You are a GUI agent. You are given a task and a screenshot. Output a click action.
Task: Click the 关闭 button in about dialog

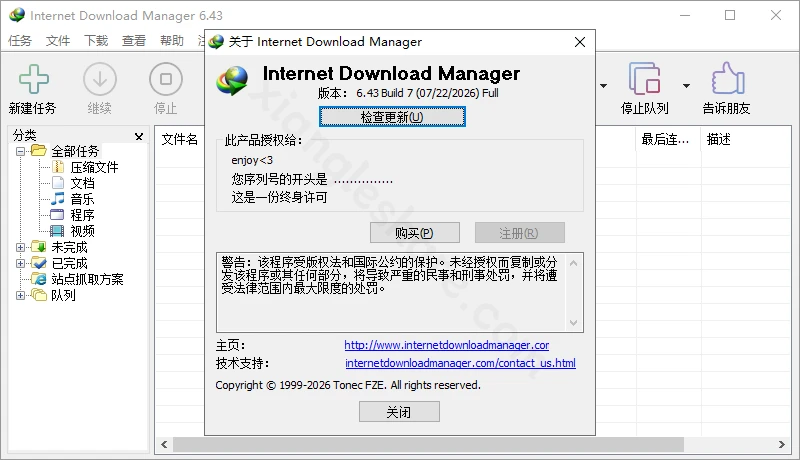[399, 412]
